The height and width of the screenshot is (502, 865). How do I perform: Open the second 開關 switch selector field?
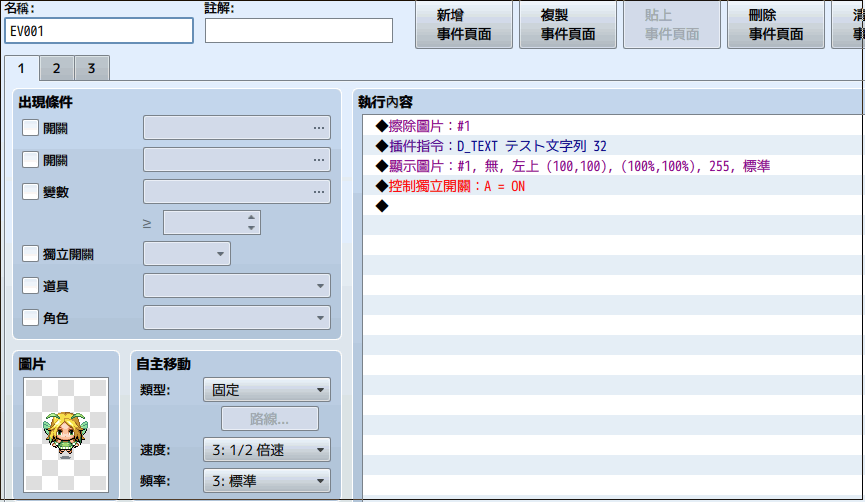click(x=237, y=160)
